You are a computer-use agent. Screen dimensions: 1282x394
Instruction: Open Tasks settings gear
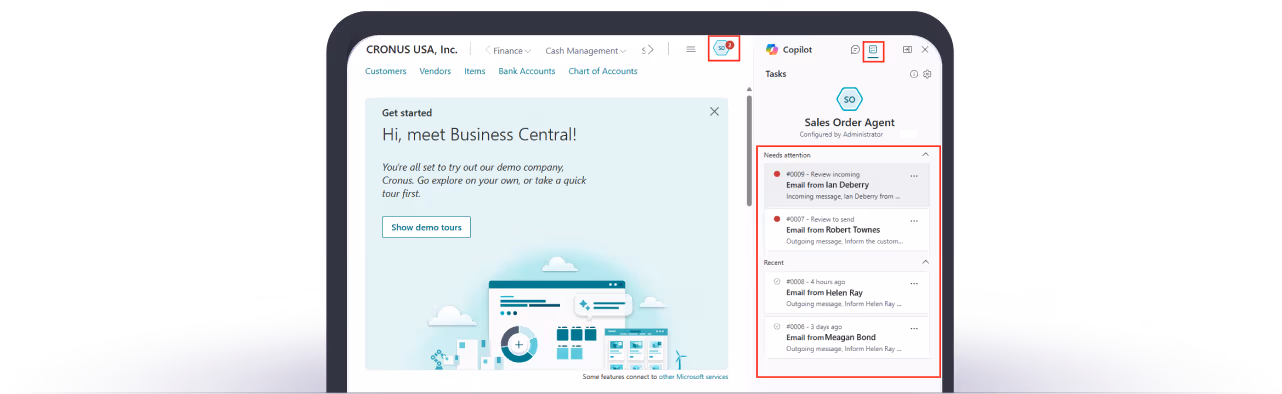point(927,74)
